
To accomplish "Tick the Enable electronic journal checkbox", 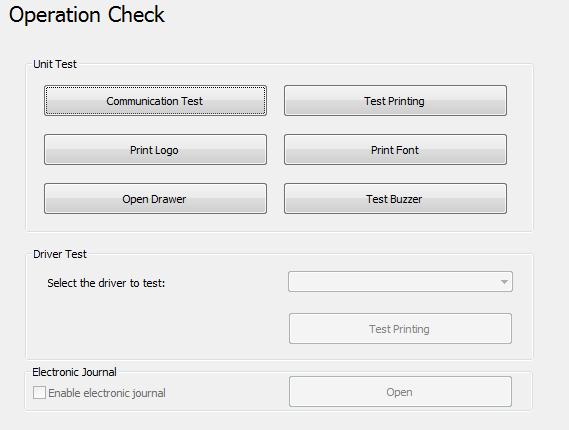I will click(x=39, y=393).
